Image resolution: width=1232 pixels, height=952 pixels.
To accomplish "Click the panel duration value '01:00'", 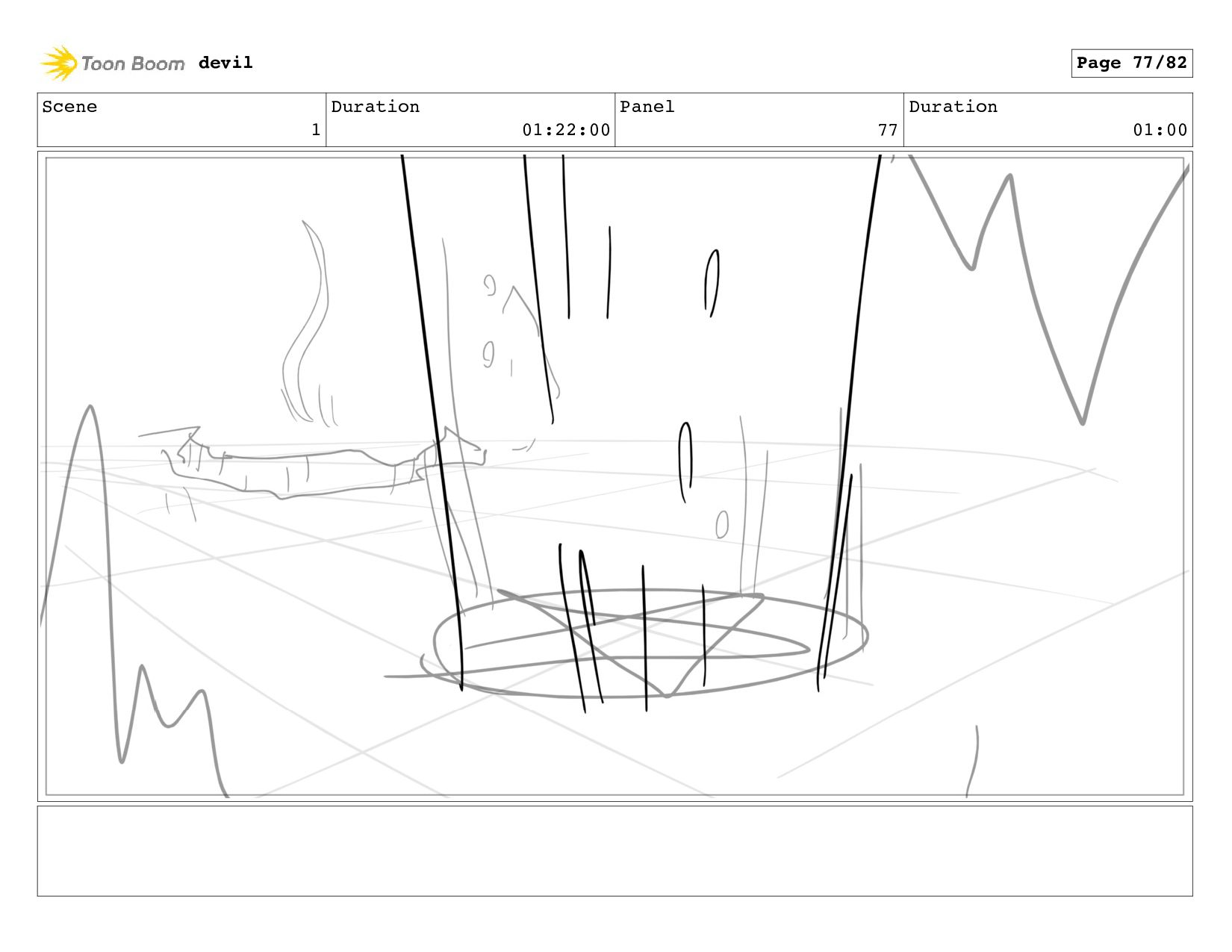I will pos(1160,130).
